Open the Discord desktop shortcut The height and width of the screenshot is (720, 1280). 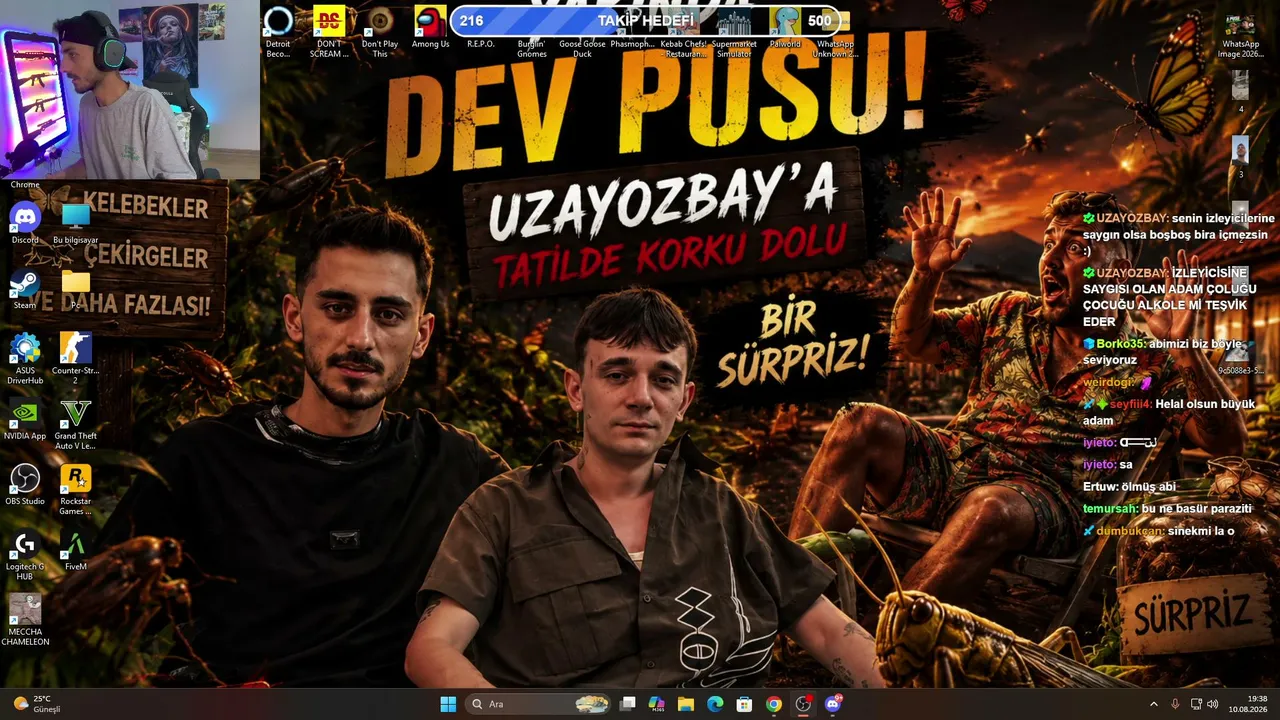pos(25,222)
